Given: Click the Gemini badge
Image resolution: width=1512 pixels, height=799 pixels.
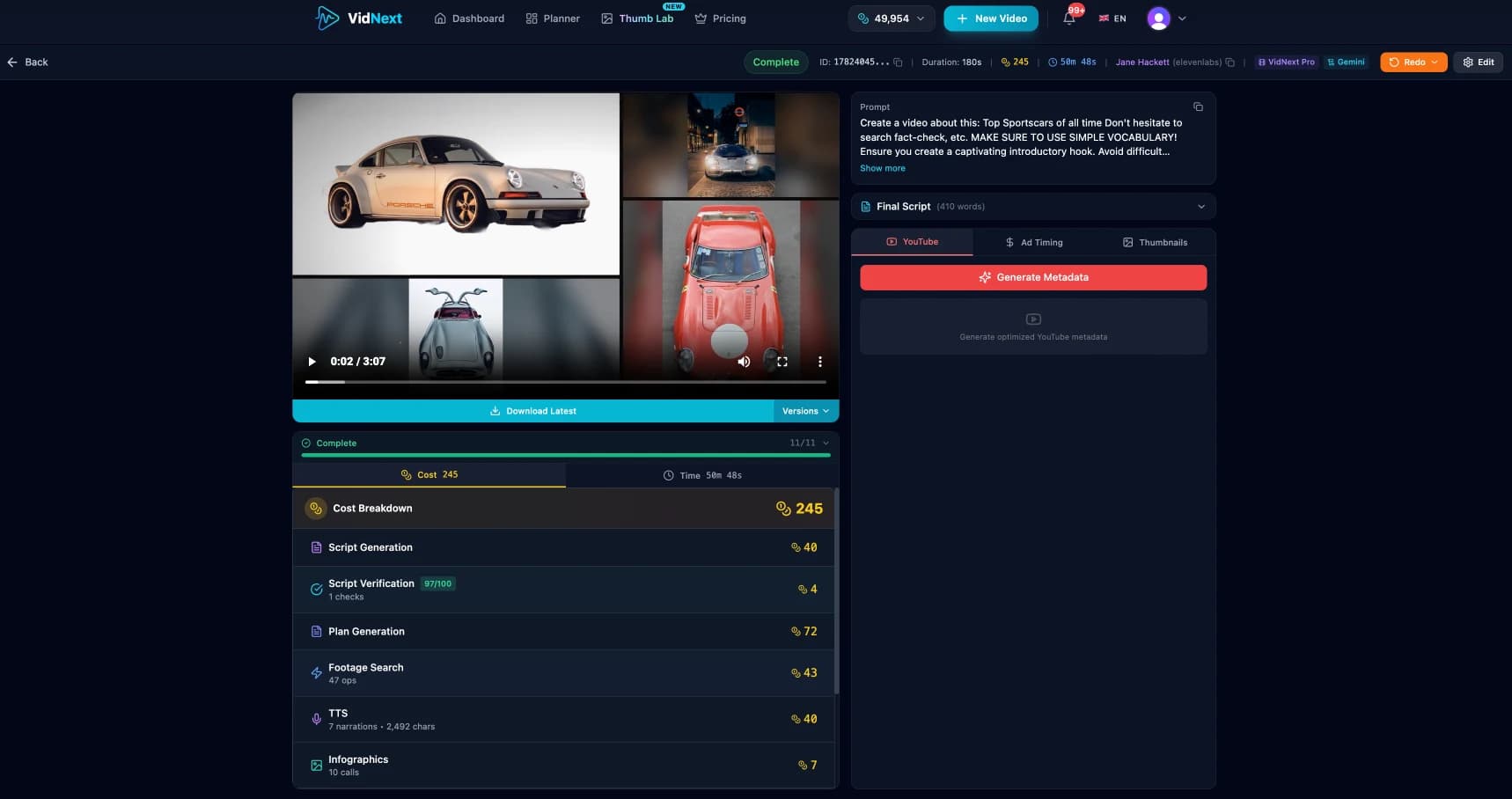Looking at the screenshot, I should (x=1346, y=62).
